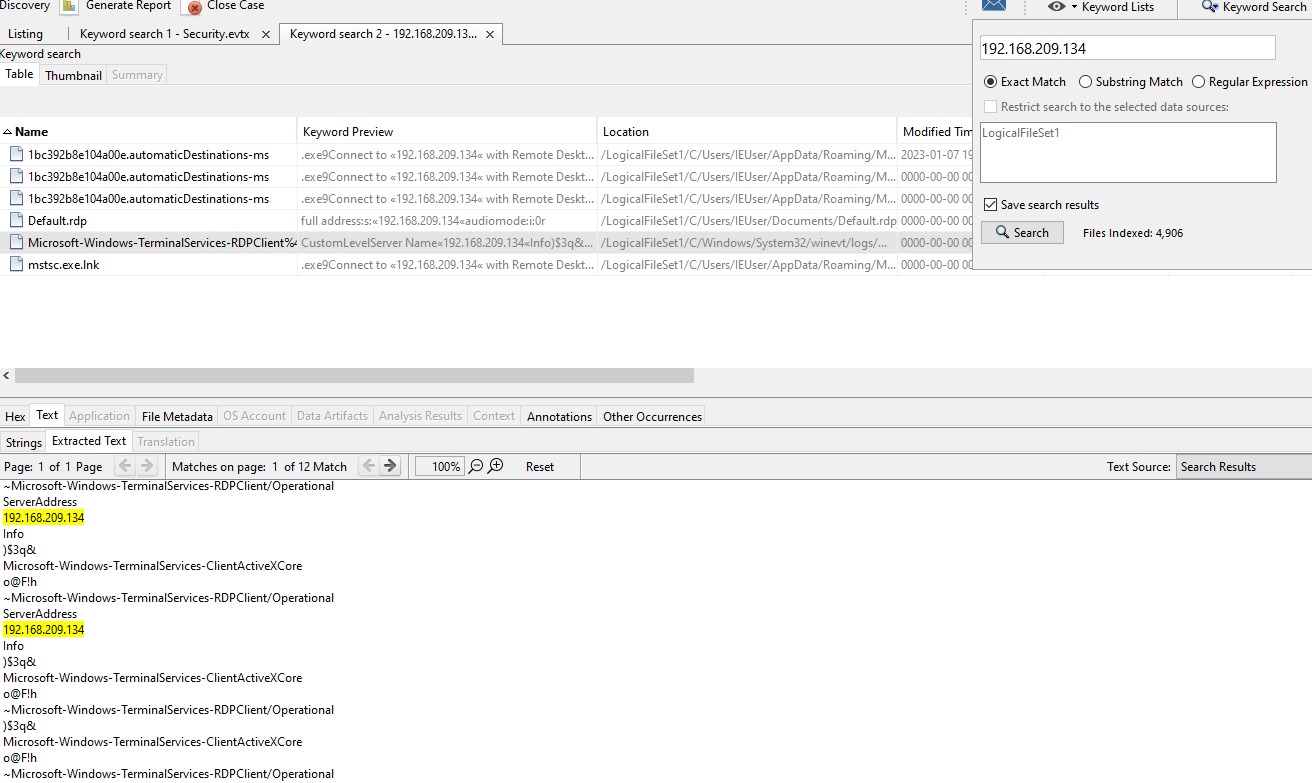
Task: Click the Default.rdp file icon
Action: [x=15, y=221]
